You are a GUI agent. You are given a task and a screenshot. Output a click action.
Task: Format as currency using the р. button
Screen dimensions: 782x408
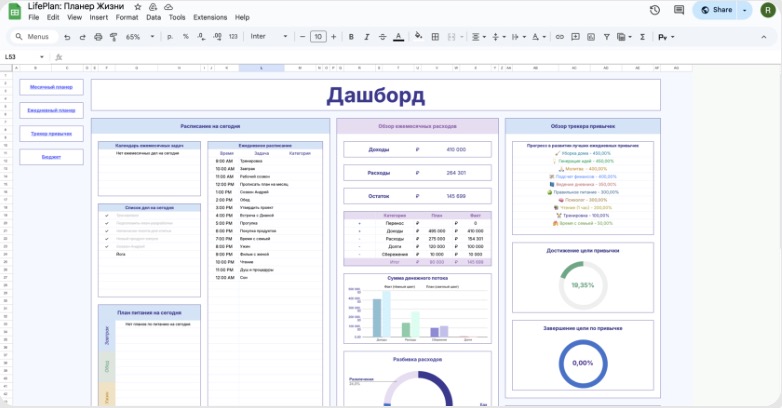(170, 37)
